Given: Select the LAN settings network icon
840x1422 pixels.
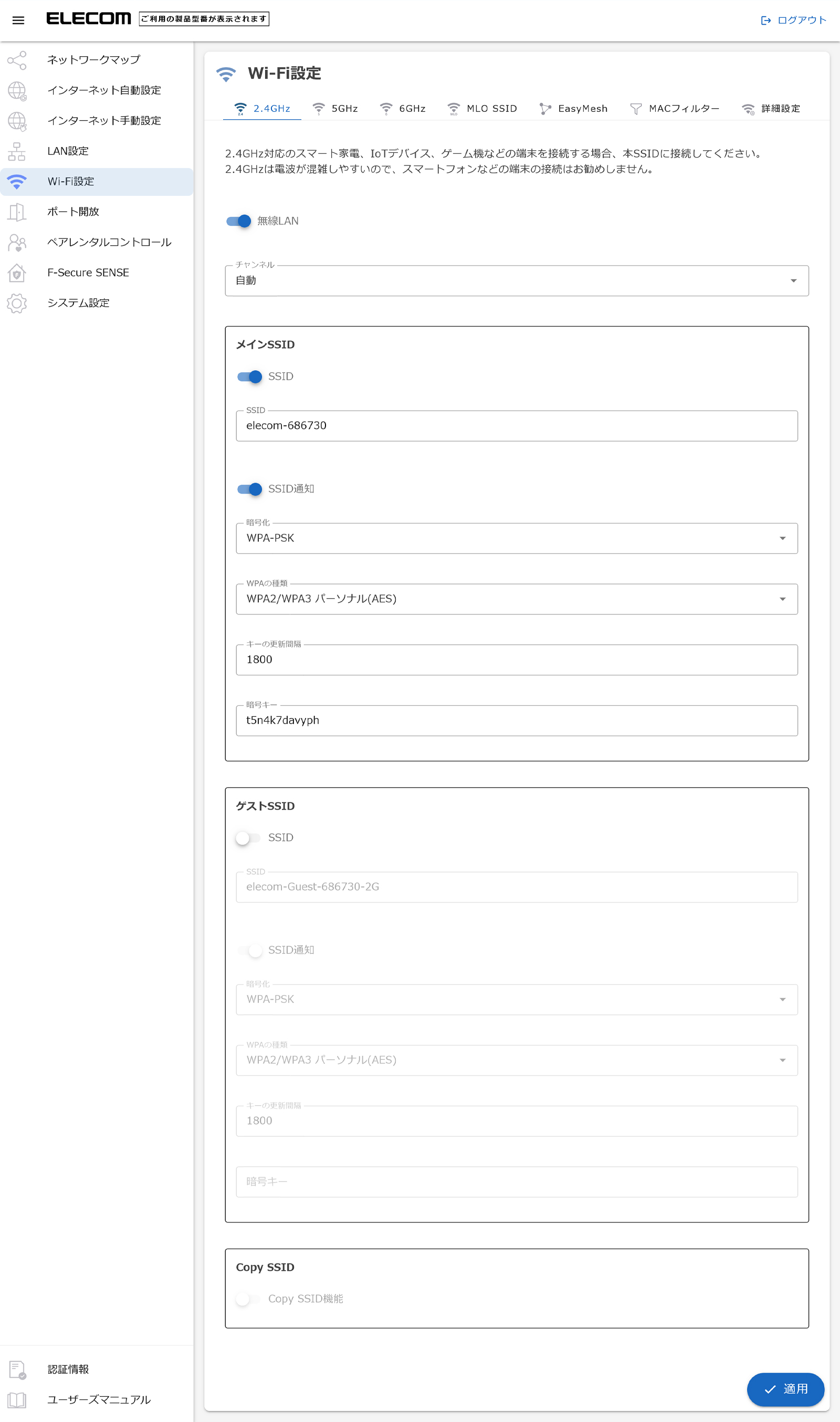Looking at the screenshot, I should point(17,151).
